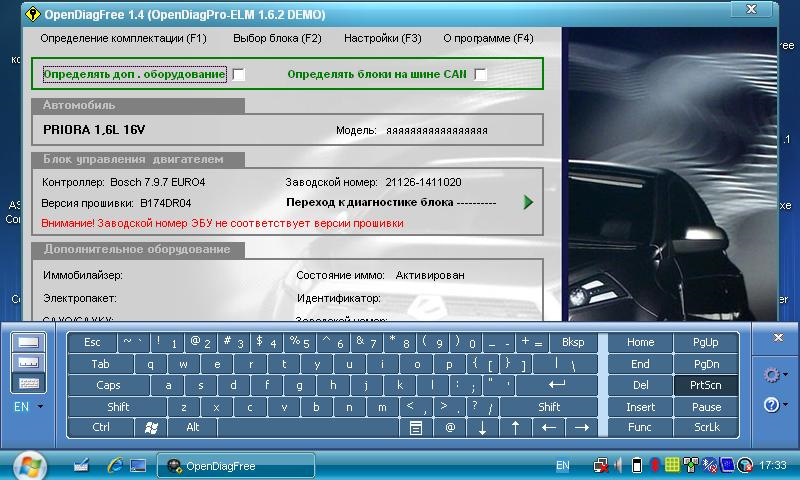Image resolution: width=800 pixels, height=480 pixels.
Task: Open the Windows Start menu orb
Action: tap(30, 466)
